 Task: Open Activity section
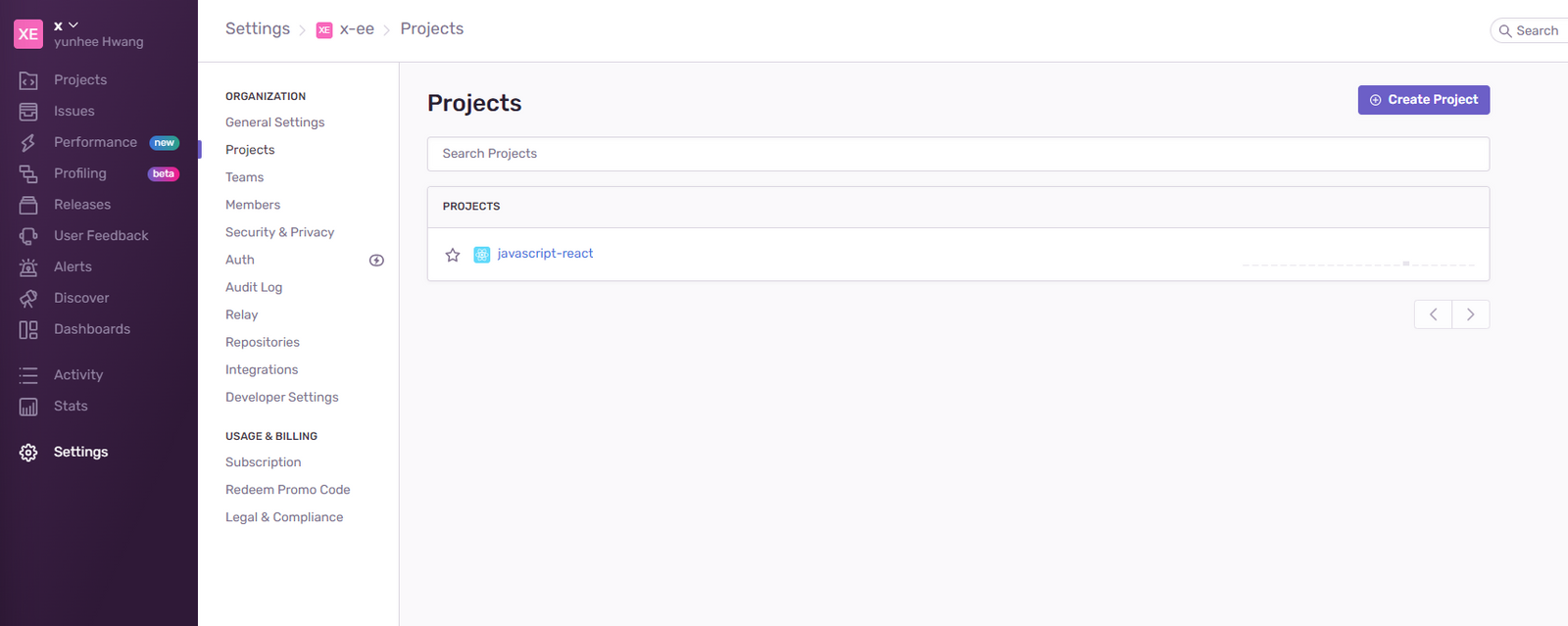(78, 375)
